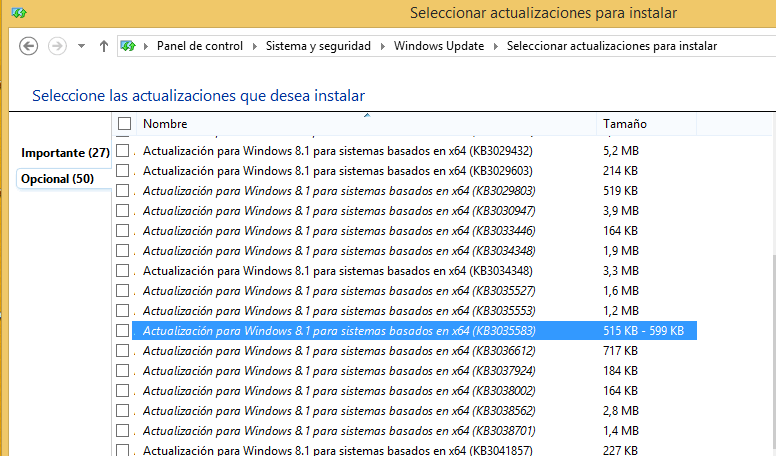Select the KB3036612 update row
Image resolution: width=776 pixels, height=456 pixels.
click(339, 351)
